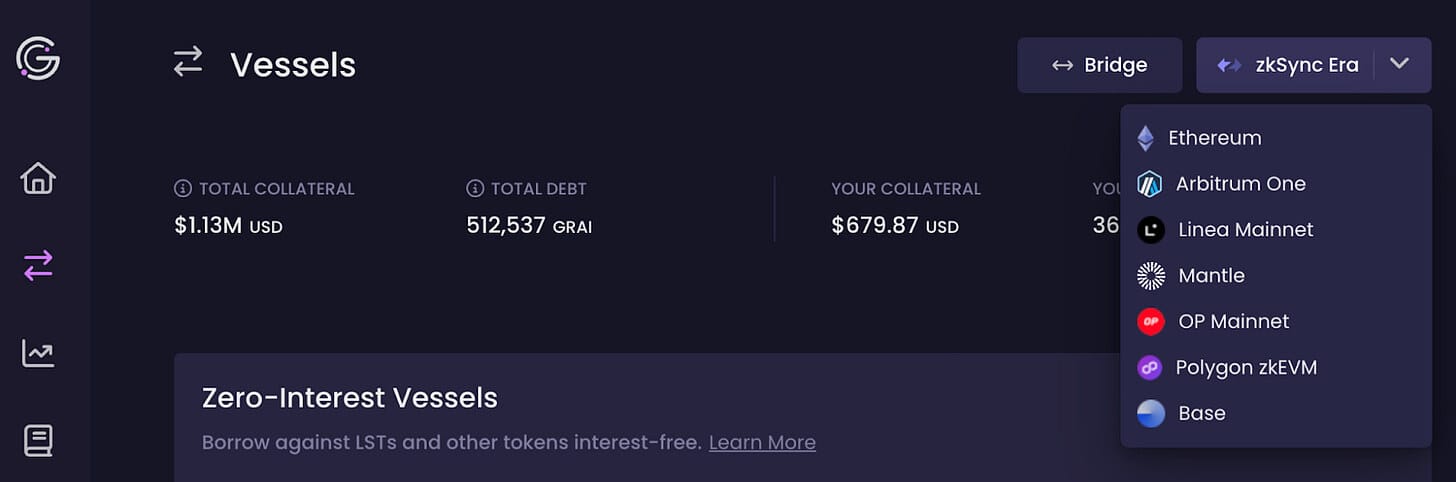This screenshot has width=1456, height=482.
Task: Pick Base from the network menu
Action: (x=1201, y=414)
